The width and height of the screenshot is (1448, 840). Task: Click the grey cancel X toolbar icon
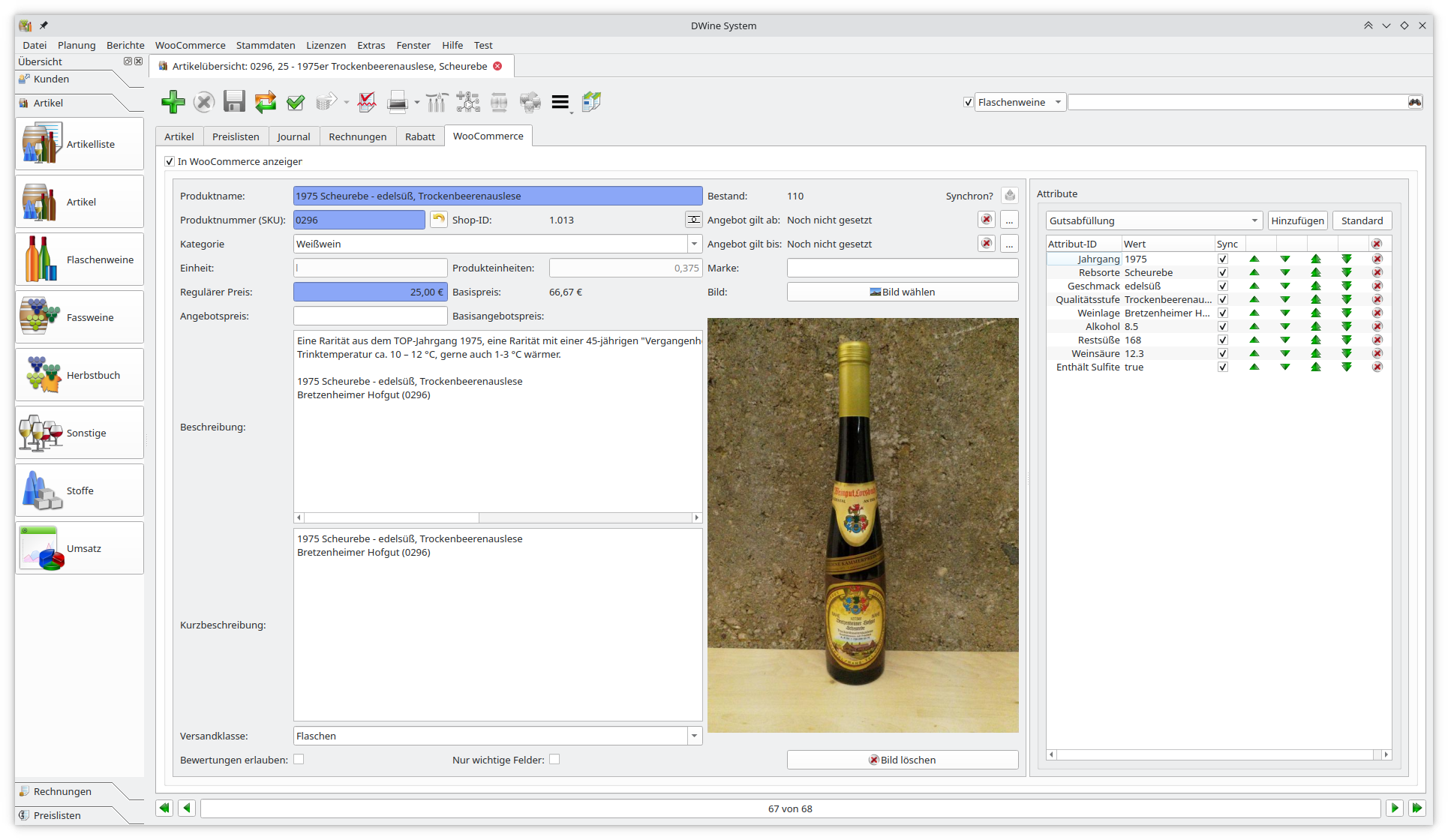coord(204,102)
